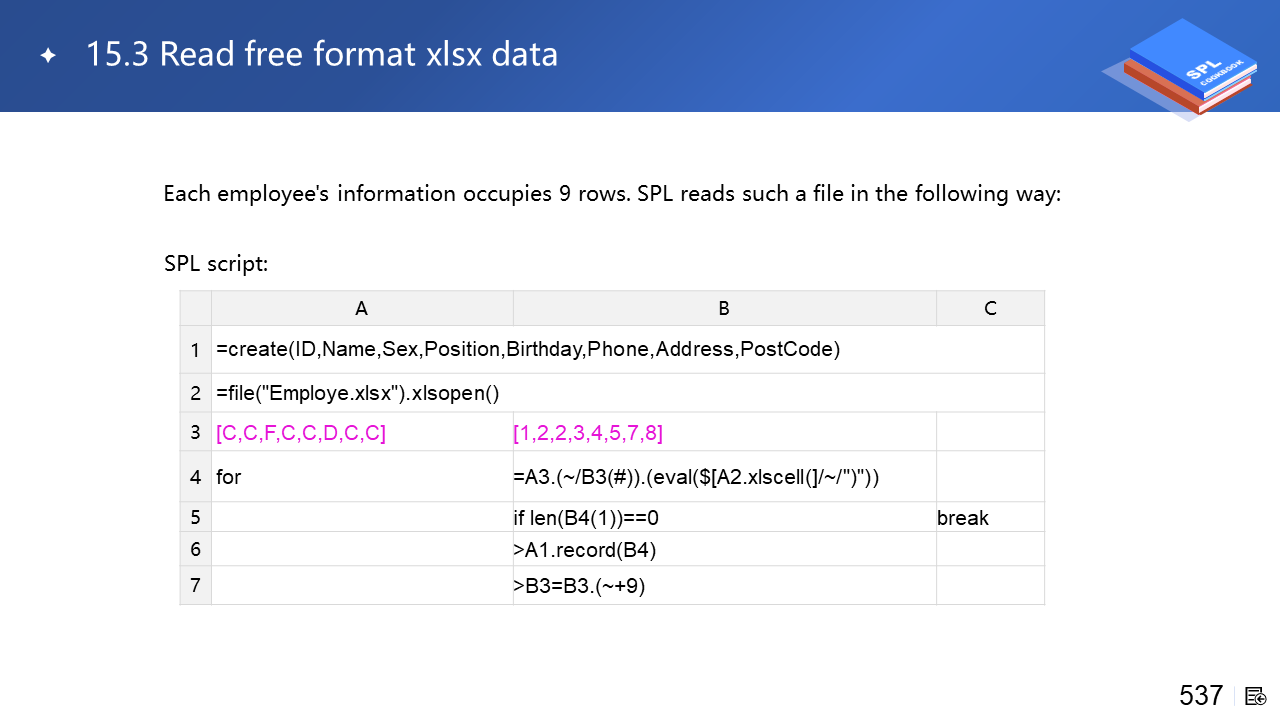The image size is (1280, 720).
Task: Click the 'if len(B4(1))==0' cell
Action: pyautogui.click(x=586, y=518)
